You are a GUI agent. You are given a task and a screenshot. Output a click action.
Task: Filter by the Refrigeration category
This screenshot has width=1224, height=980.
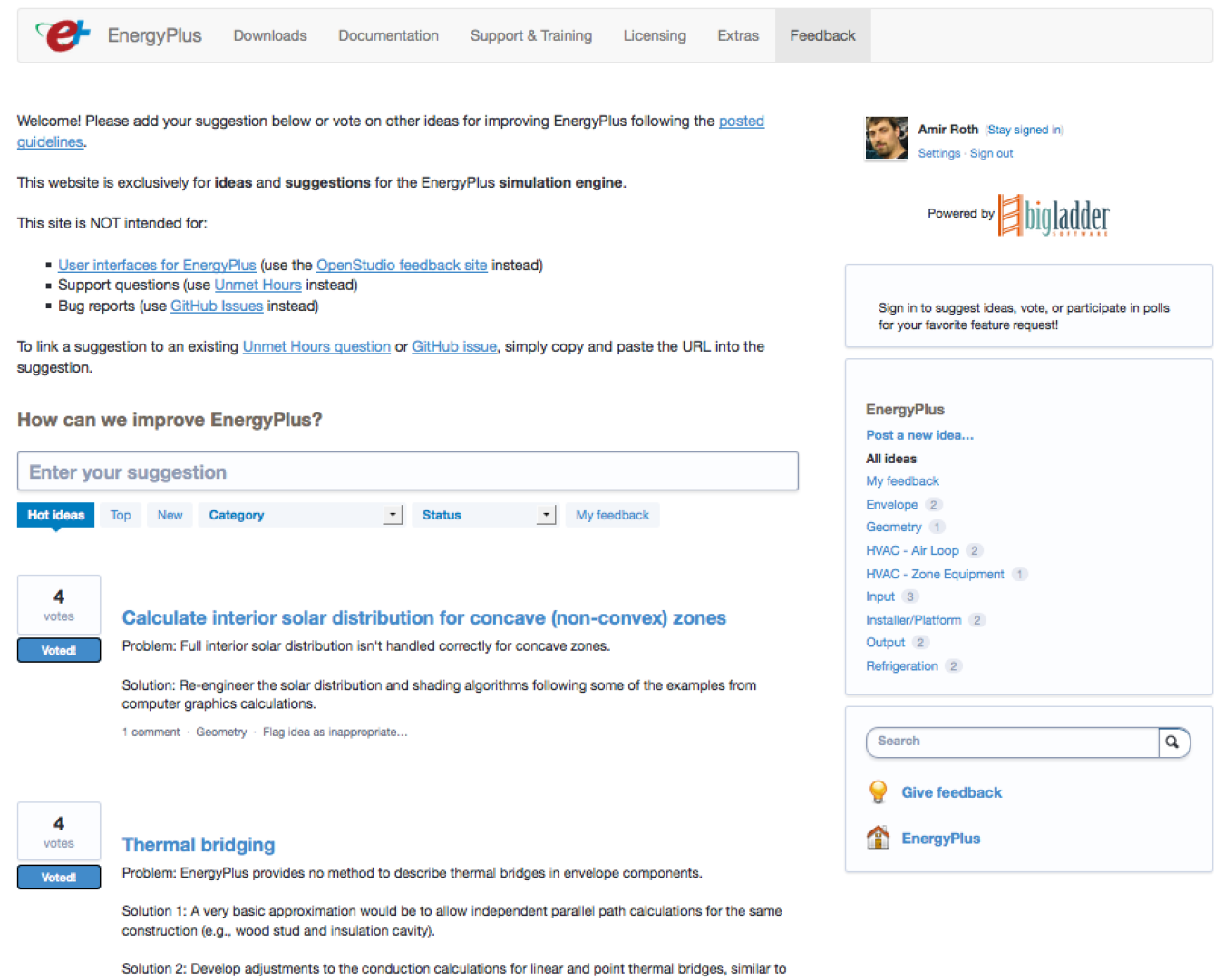902,665
